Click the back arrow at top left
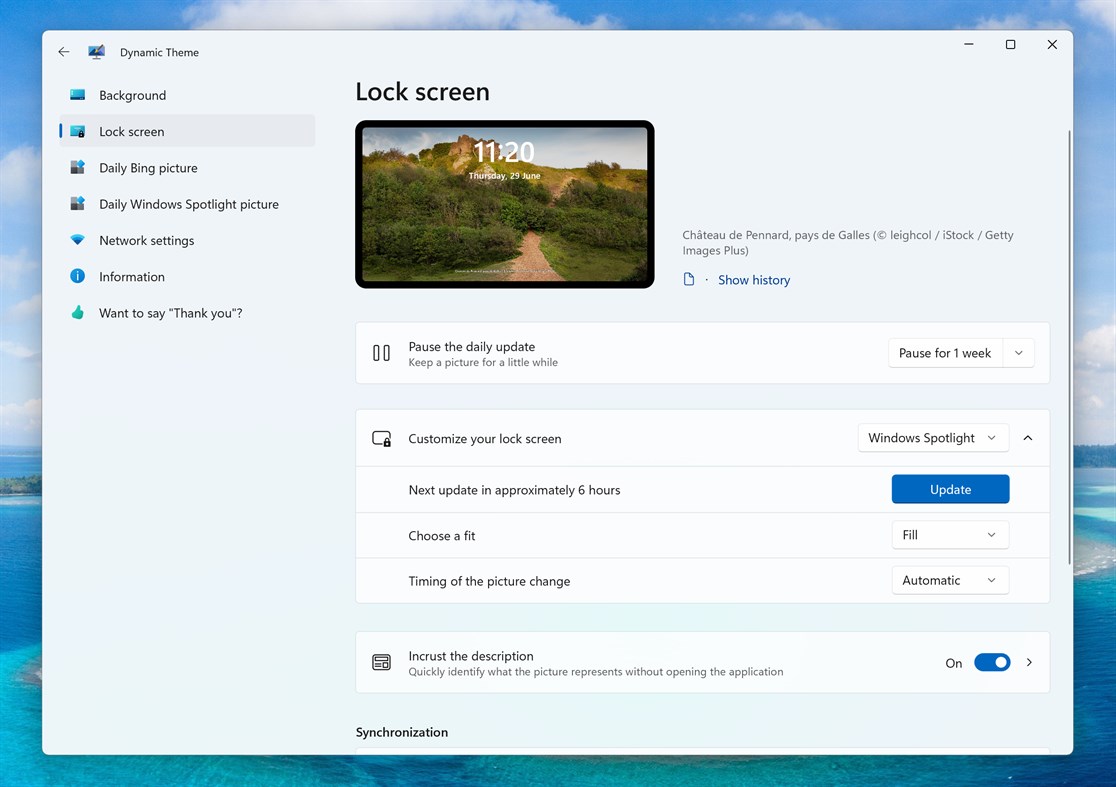Image resolution: width=1116 pixels, height=787 pixels. coord(63,52)
